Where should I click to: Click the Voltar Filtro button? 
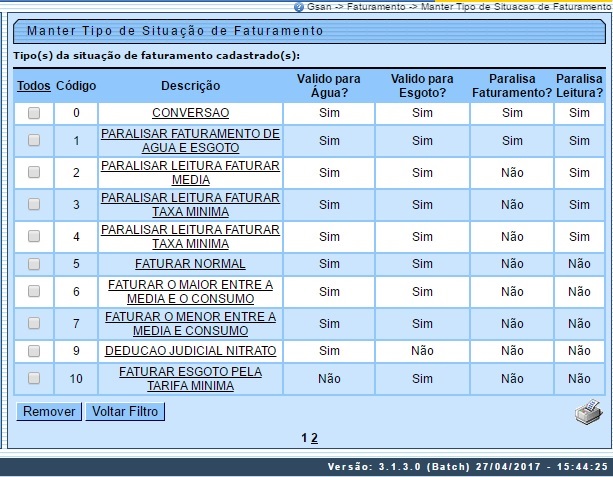pyautogui.click(x=125, y=412)
